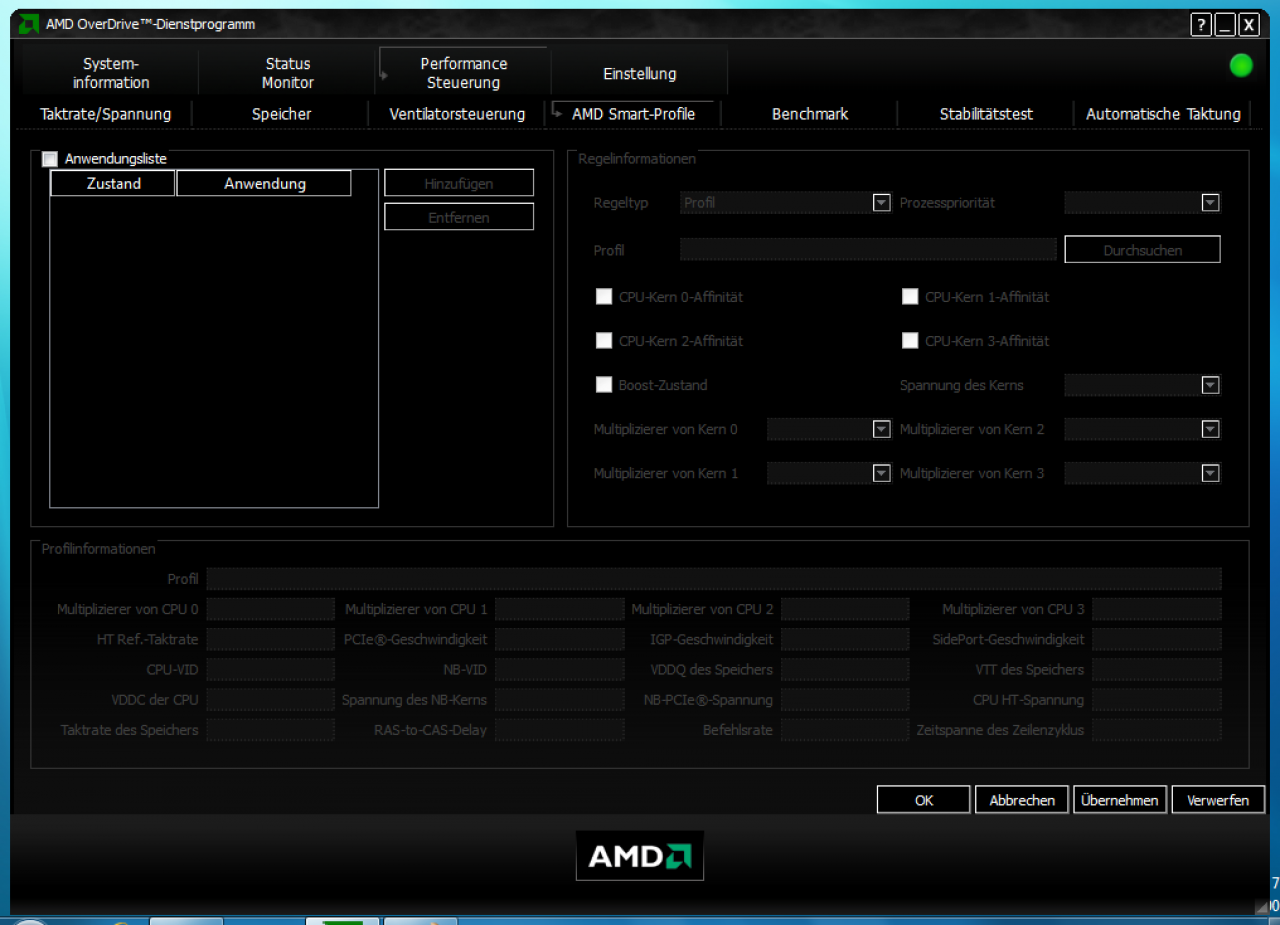Click the Verwerfen button
1280x925 pixels.
click(1218, 800)
